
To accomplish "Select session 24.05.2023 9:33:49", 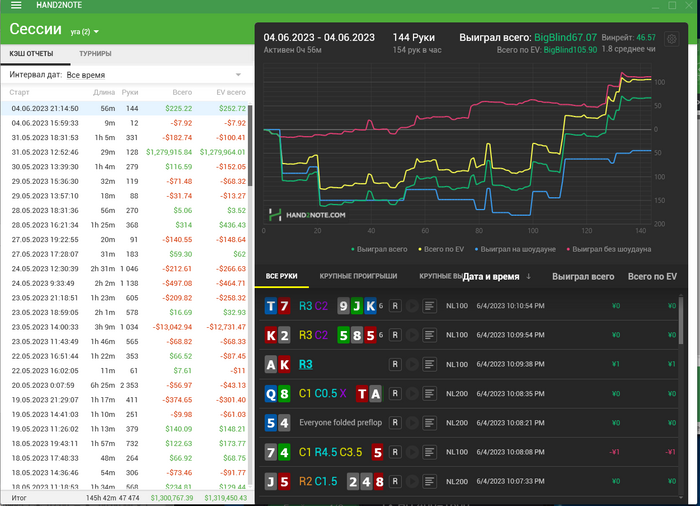I will pos(125,283).
